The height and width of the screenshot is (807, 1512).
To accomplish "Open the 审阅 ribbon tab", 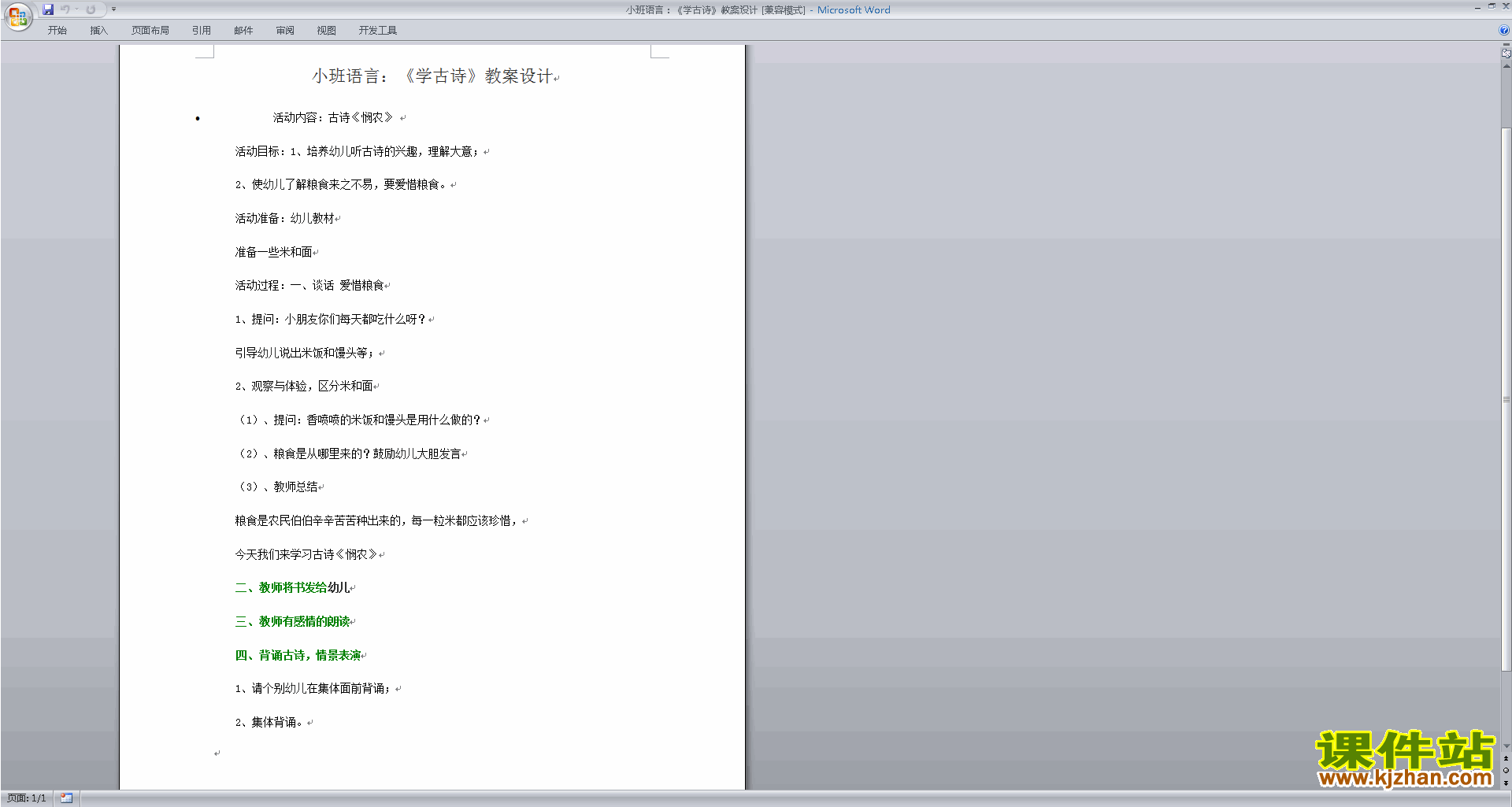I will (285, 31).
